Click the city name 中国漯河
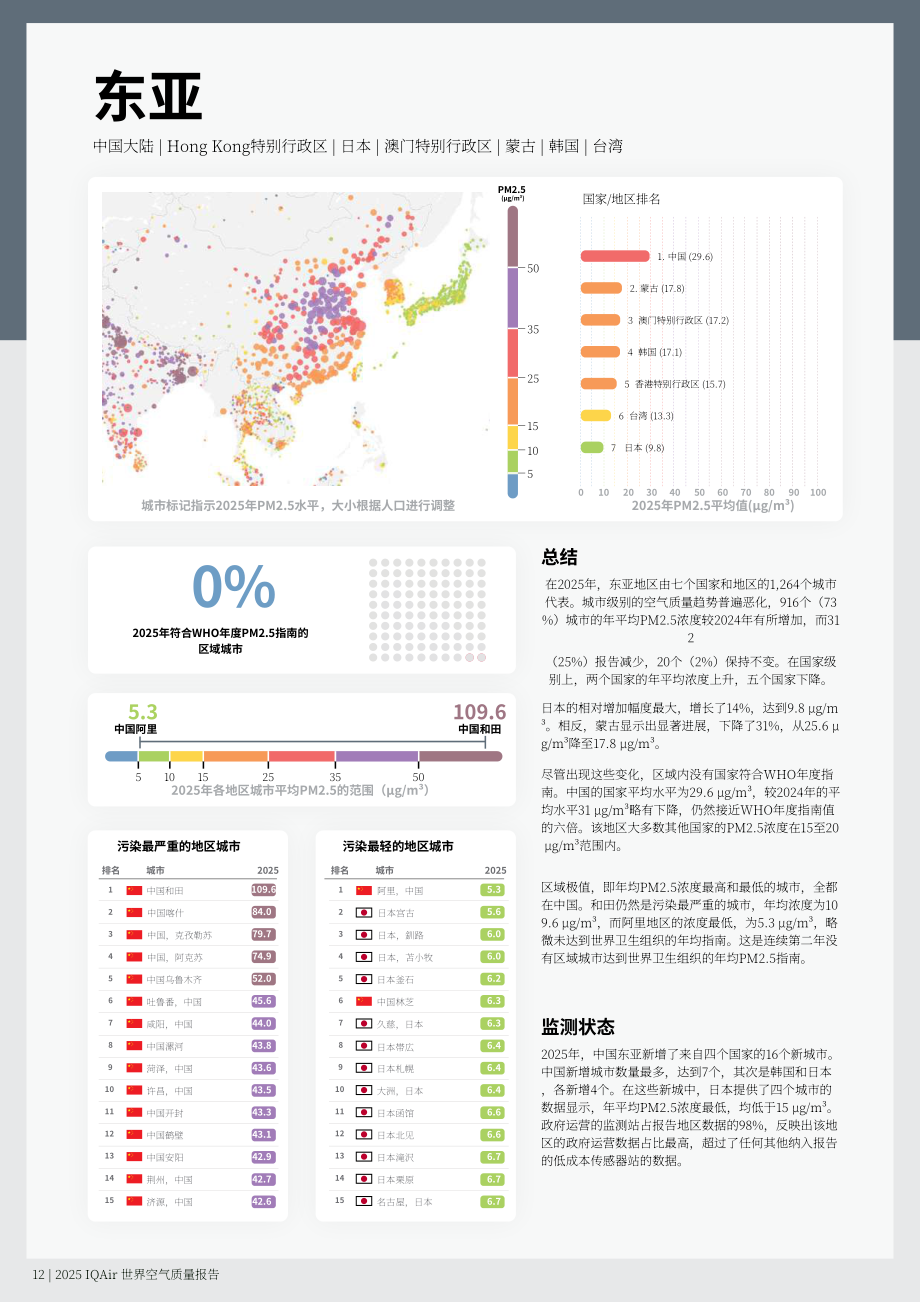The height and width of the screenshot is (1302, 920). (x=165, y=1046)
